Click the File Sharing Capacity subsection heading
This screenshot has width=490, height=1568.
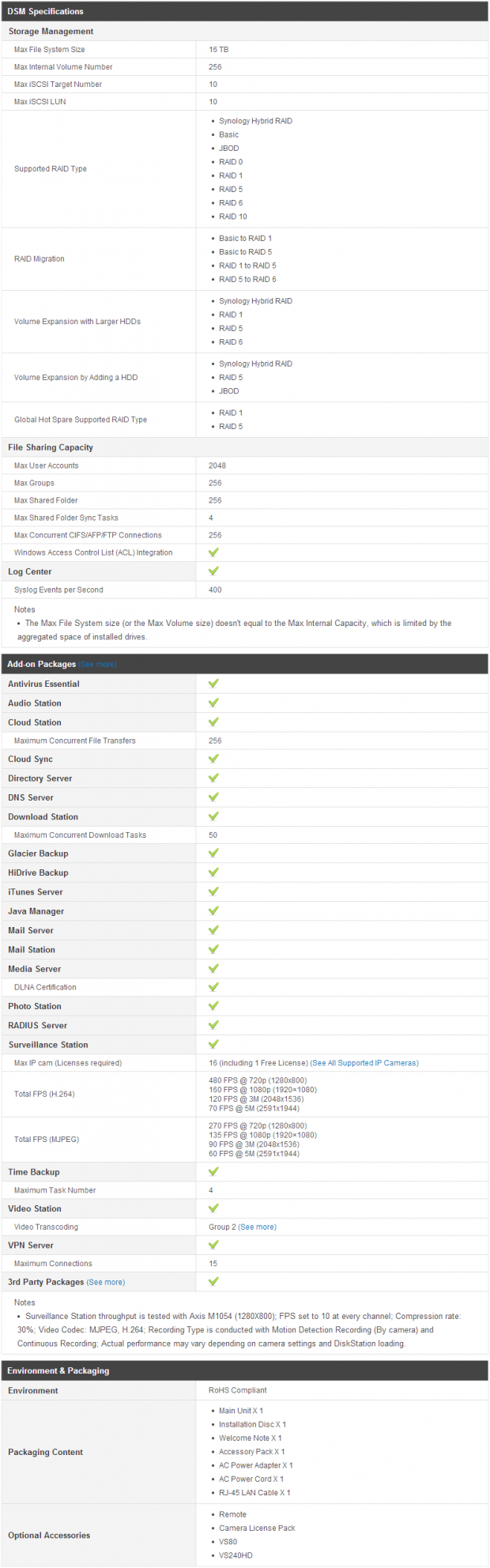pyautogui.click(x=51, y=448)
